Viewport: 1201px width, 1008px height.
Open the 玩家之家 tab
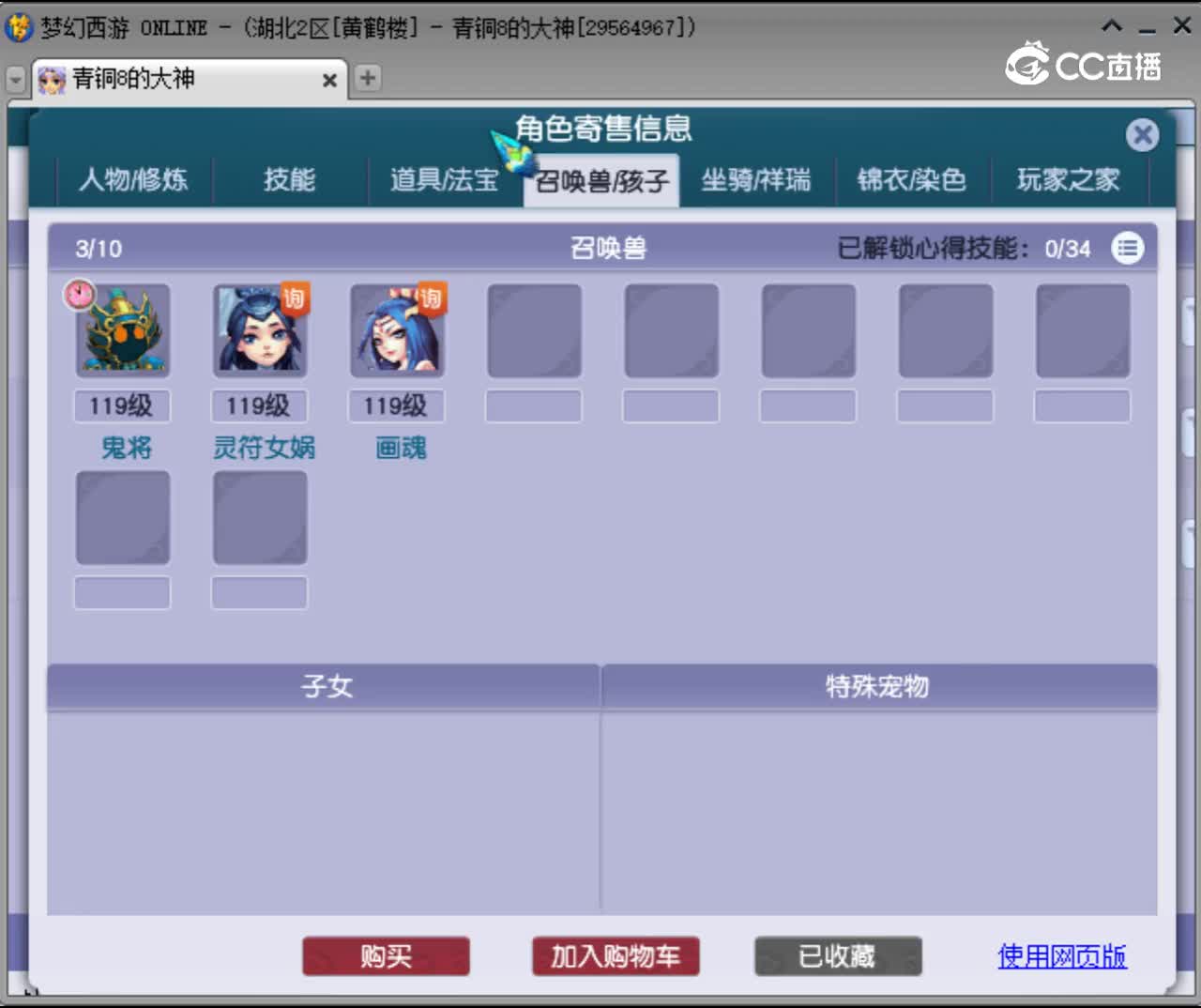tap(1069, 179)
